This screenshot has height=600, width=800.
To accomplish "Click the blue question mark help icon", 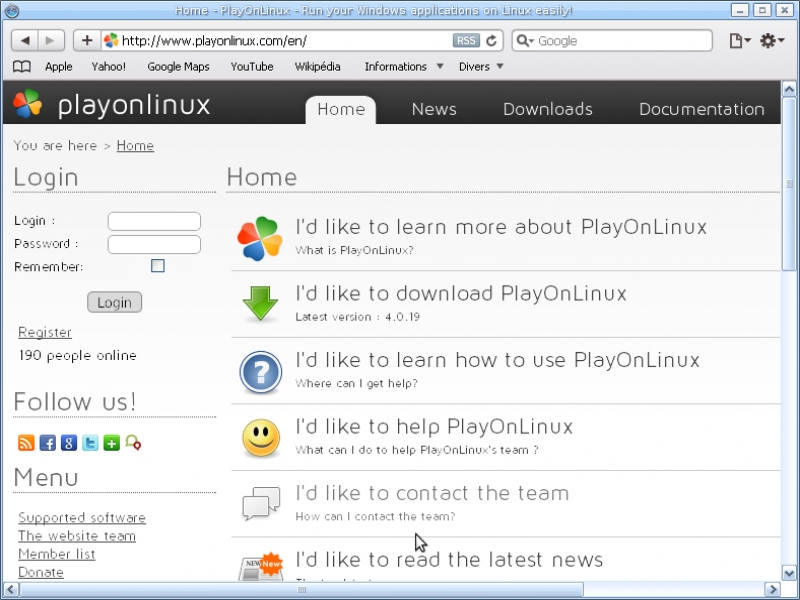I will (260, 372).
